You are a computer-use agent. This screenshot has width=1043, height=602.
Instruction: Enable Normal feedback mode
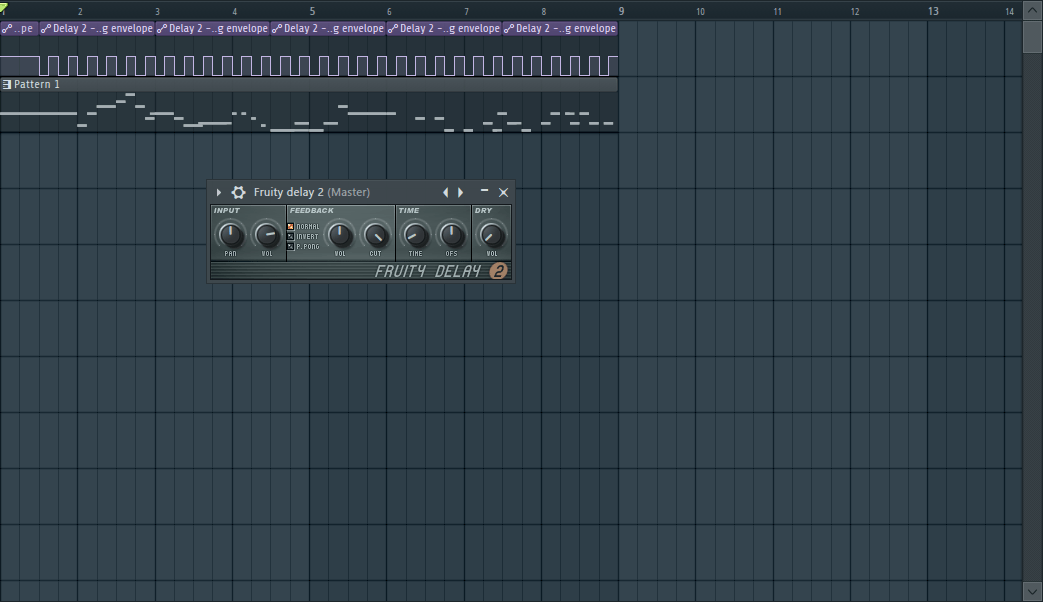pos(291,227)
